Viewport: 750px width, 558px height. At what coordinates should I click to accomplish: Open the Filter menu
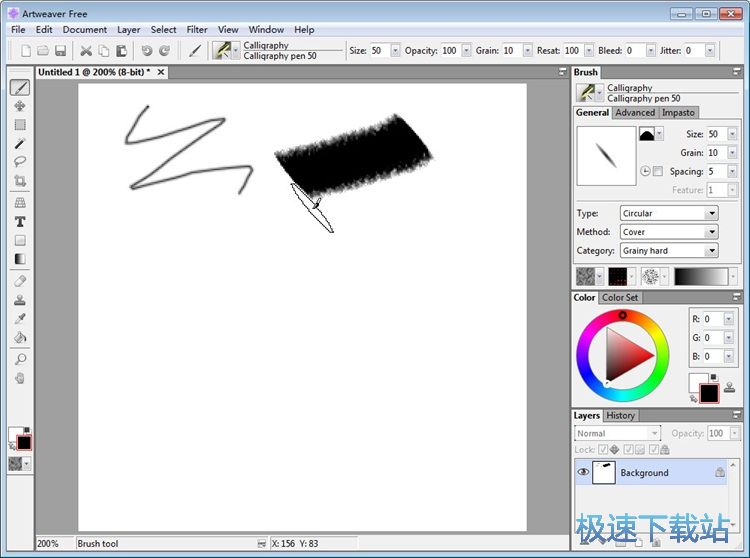(x=197, y=30)
